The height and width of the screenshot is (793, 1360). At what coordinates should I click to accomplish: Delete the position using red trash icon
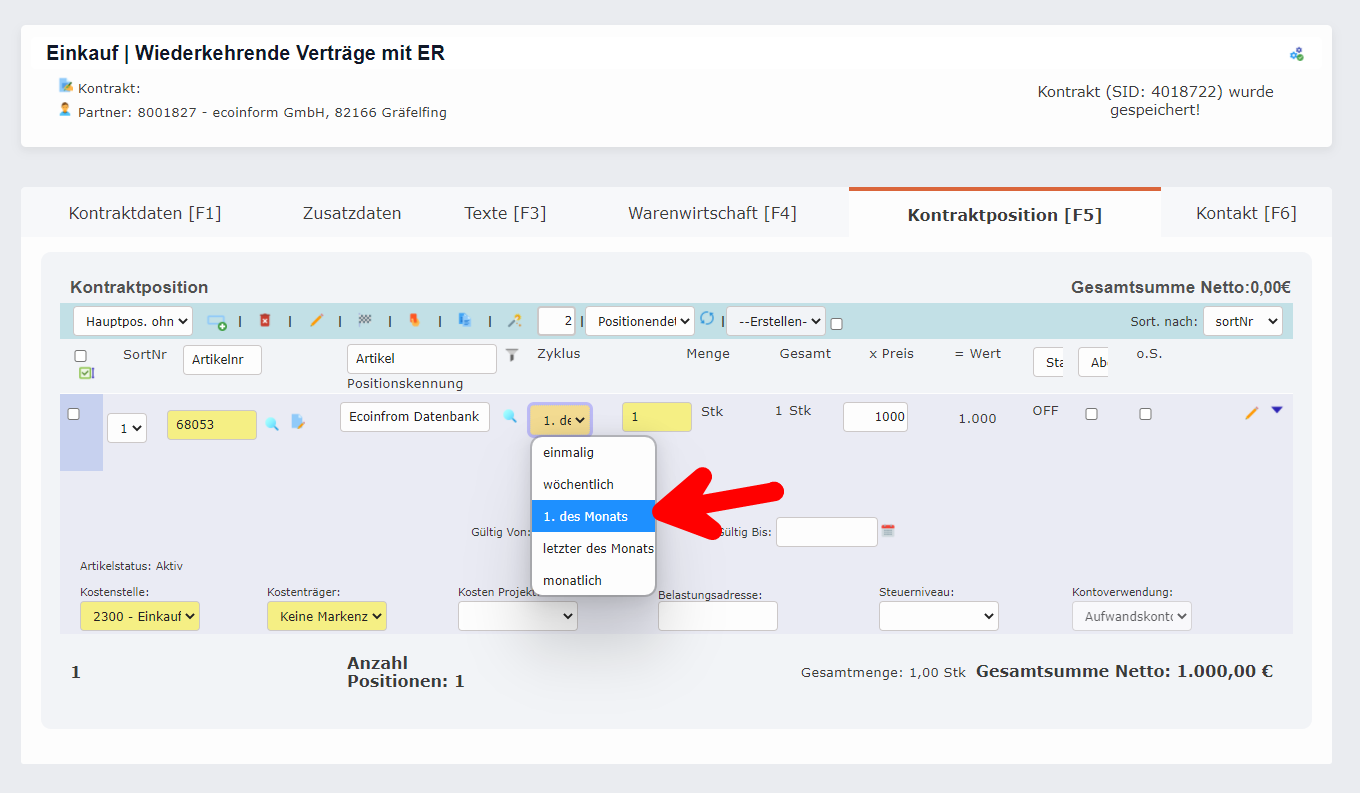pos(264,322)
